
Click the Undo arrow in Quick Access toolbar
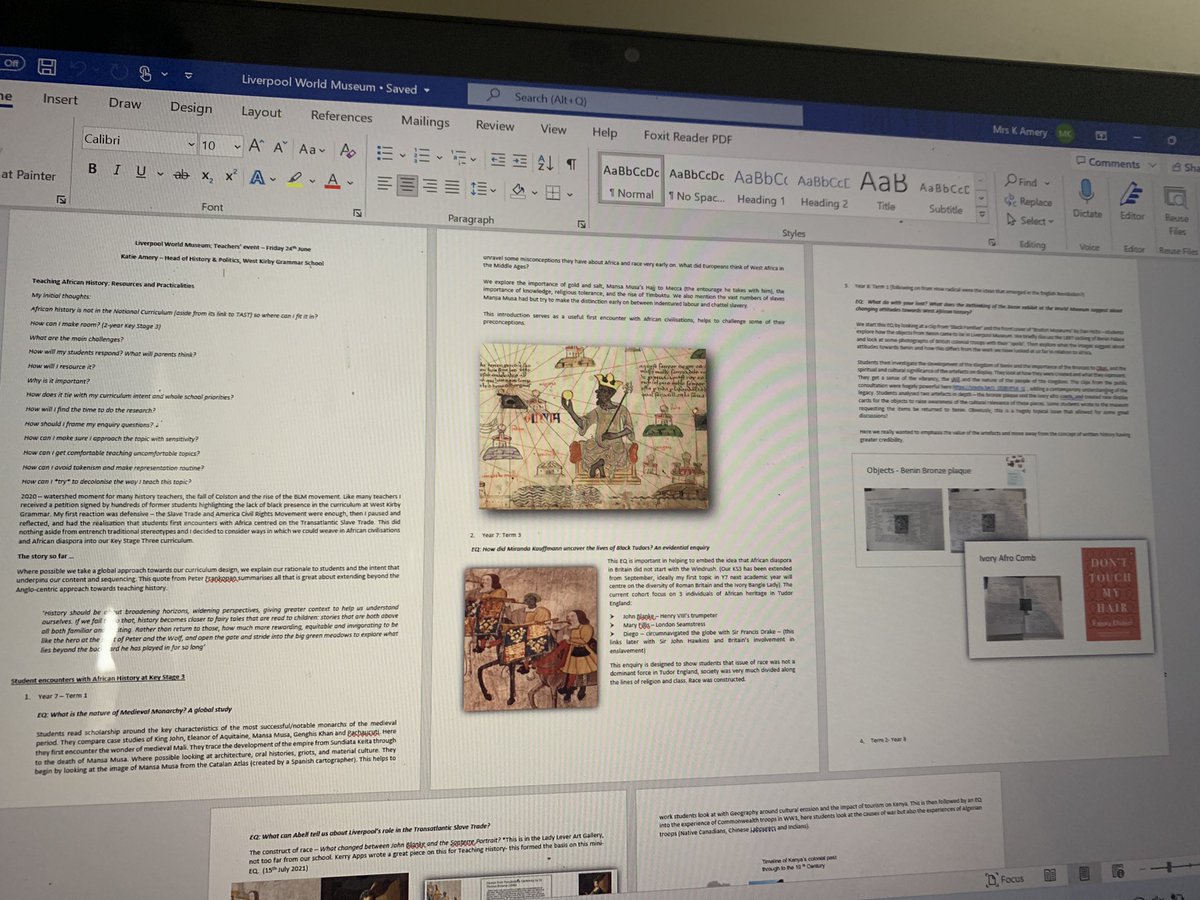point(77,67)
